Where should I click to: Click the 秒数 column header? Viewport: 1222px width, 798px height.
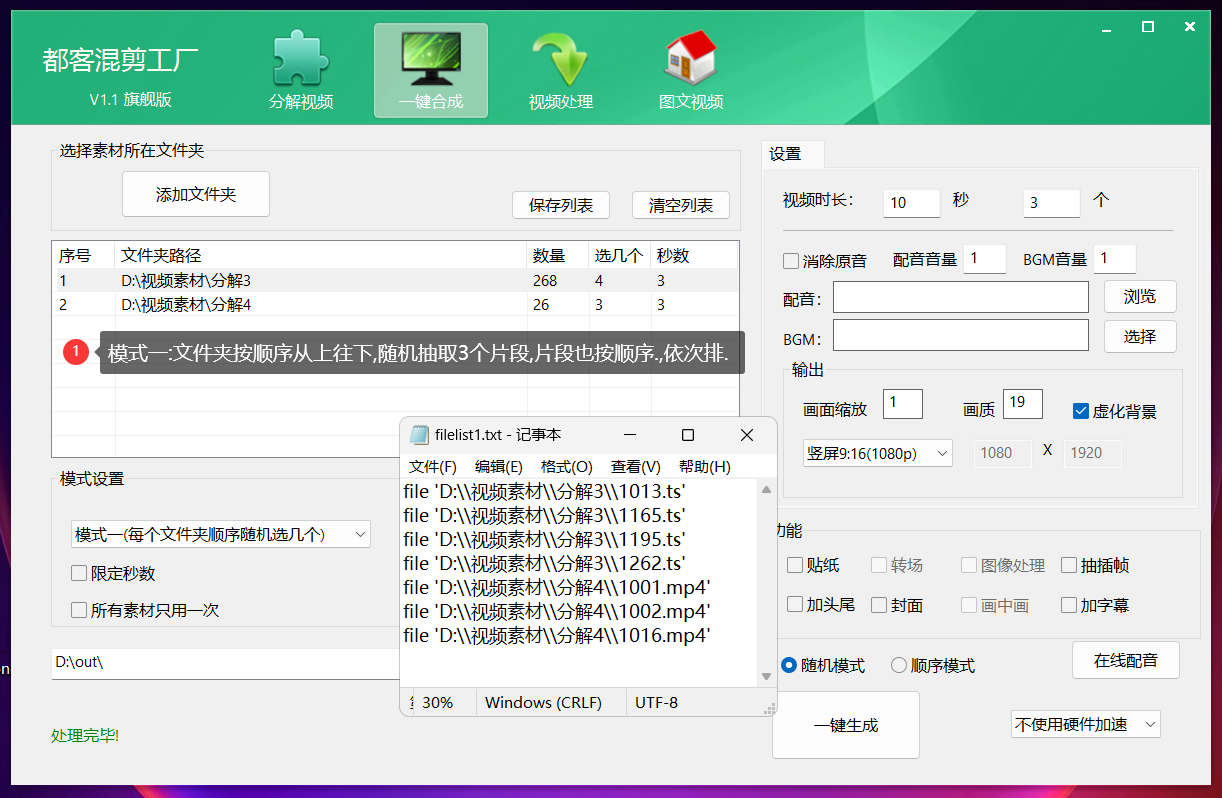pyautogui.click(x=694, y=255)
